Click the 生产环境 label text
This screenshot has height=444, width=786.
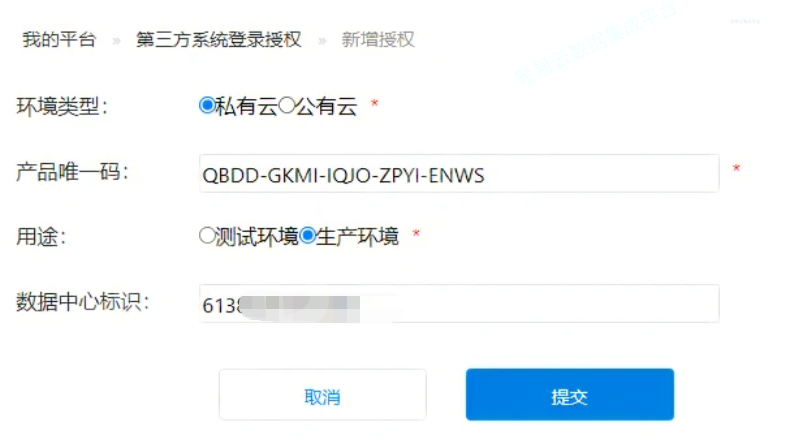pyautogui.click(x=357, y=237)
